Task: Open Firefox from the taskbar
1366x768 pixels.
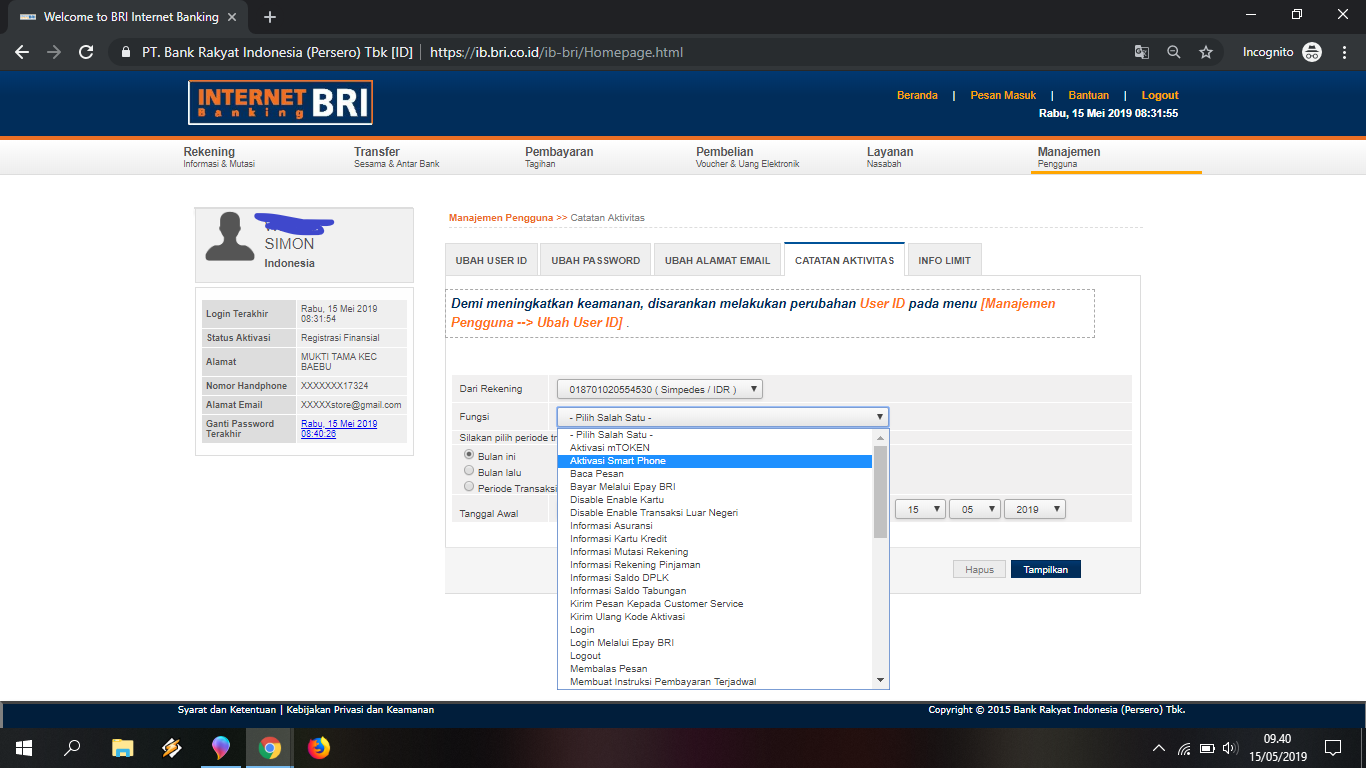Action: click(x=318, y=747)
